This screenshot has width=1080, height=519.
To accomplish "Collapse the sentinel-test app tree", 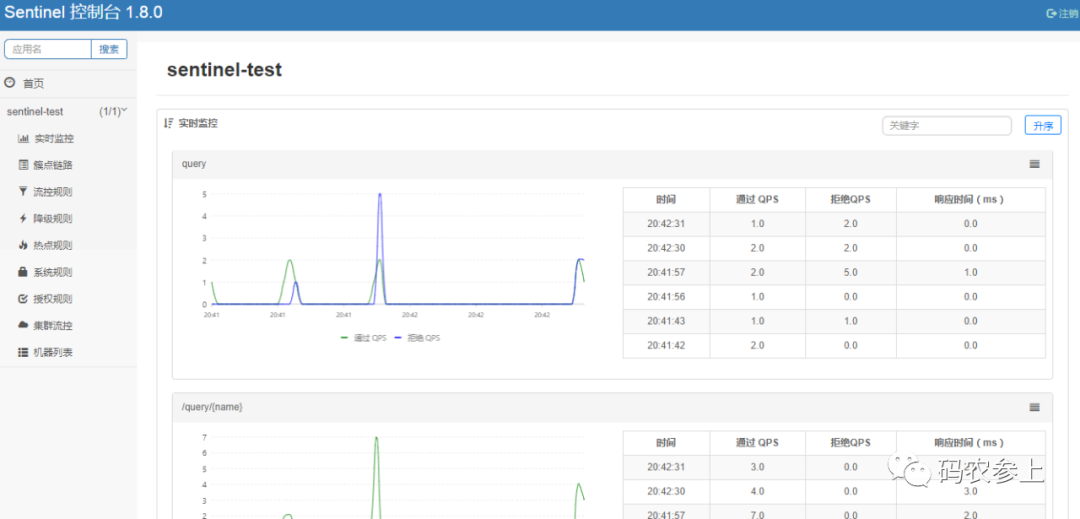I will click(x=125, y=110).
